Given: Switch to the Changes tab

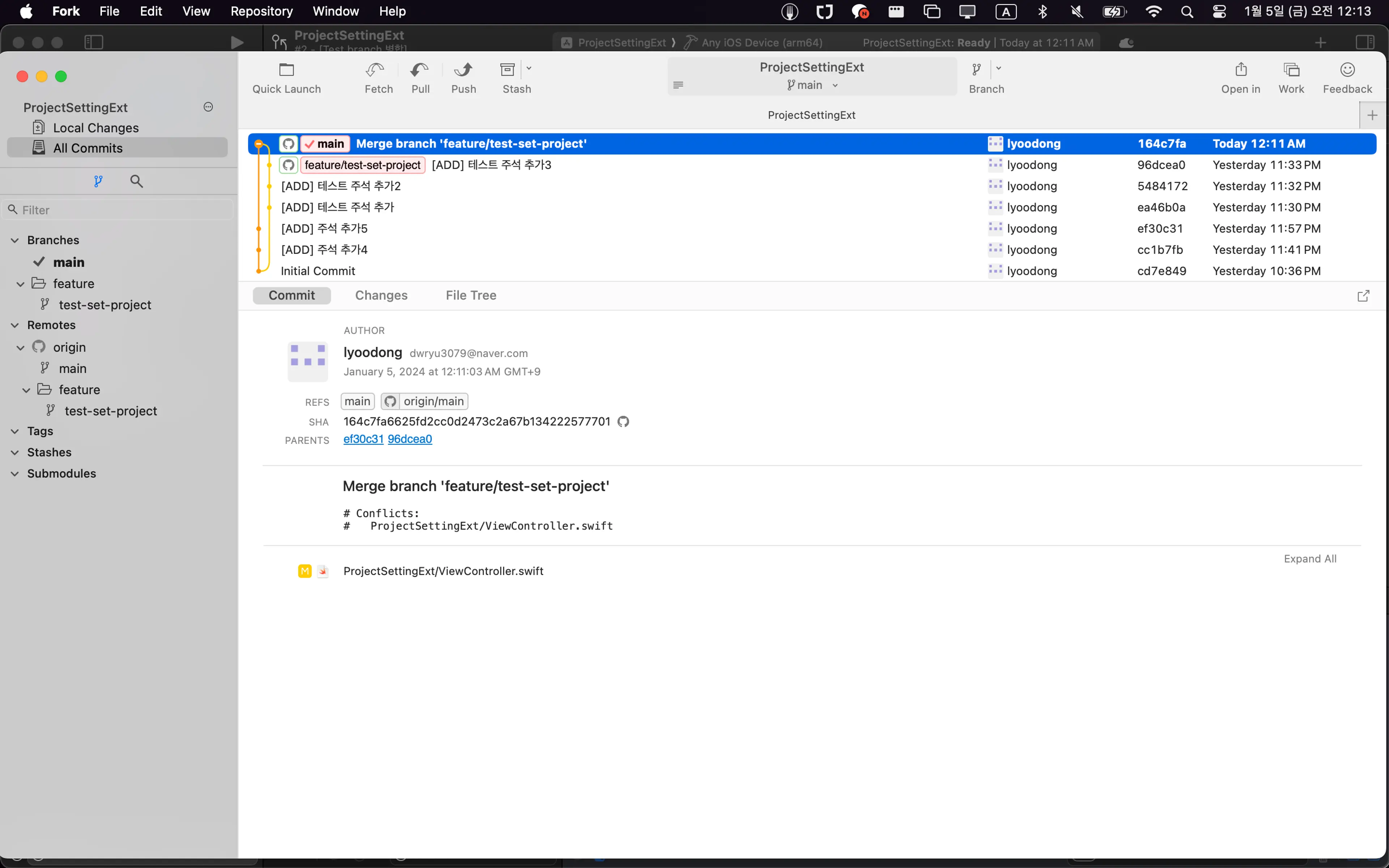Looking at the screenshot, I should pyautogui.click(x=381, y=295).
